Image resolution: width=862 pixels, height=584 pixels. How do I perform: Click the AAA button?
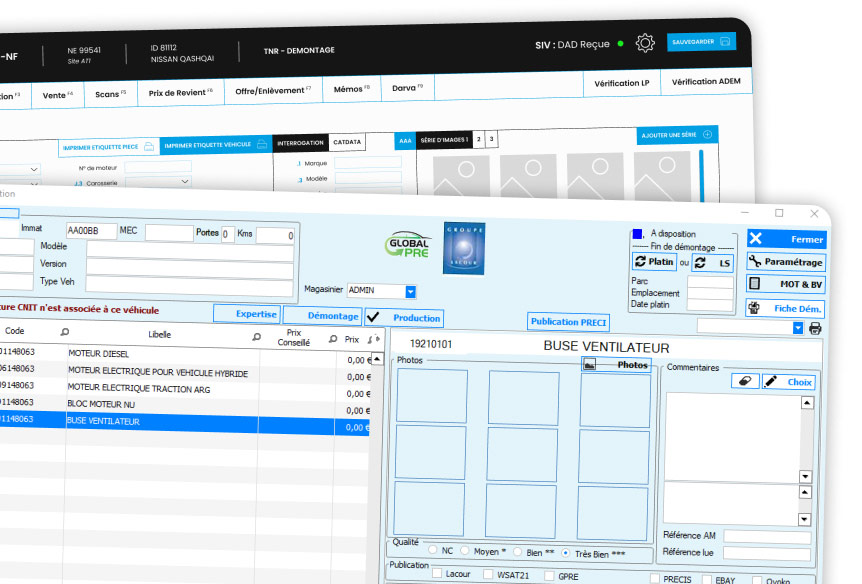[x=405, y=141]
